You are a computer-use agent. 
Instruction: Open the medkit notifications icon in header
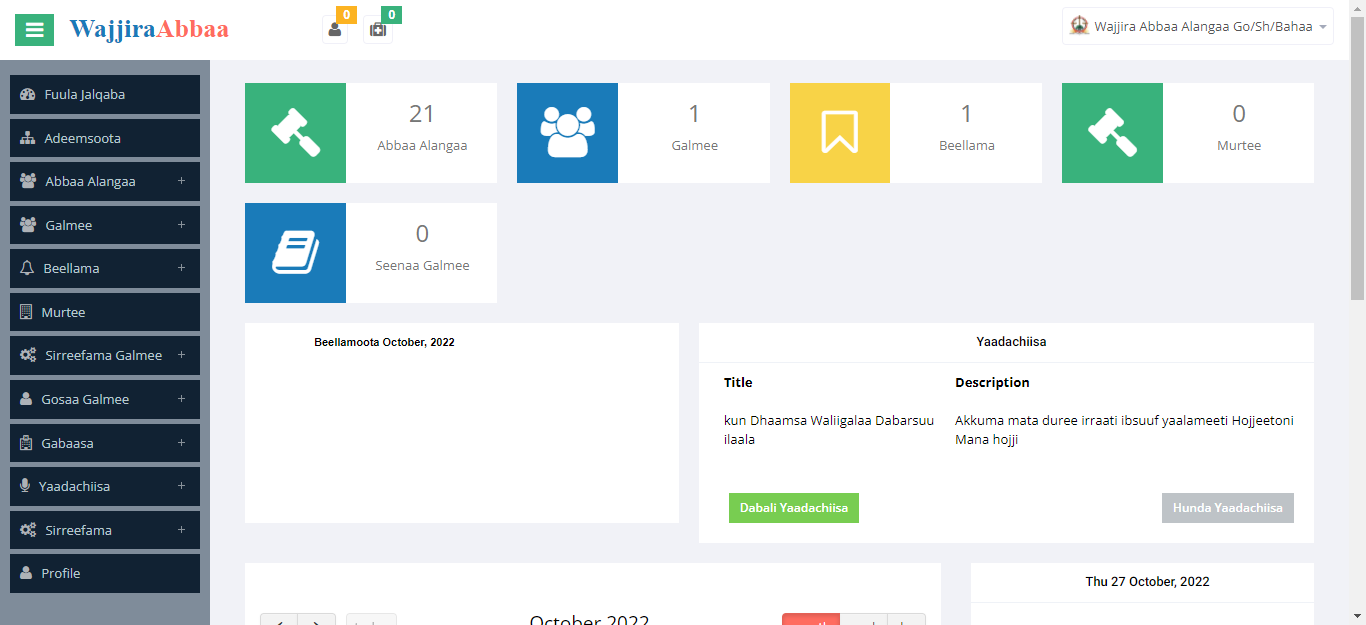378,29
